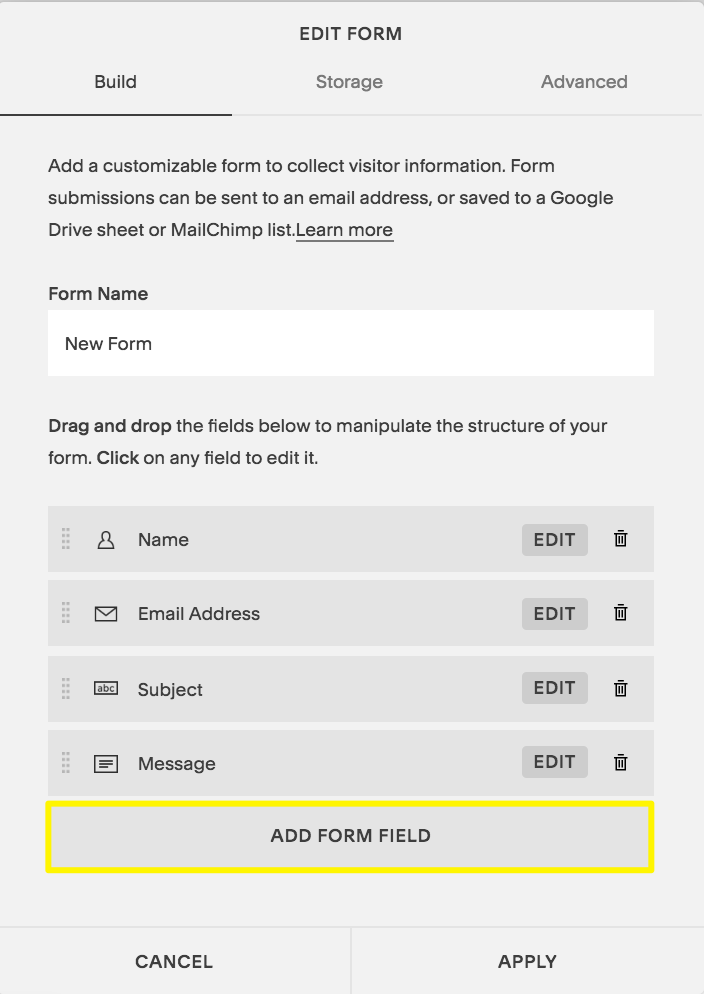Delete the Name field with trash icon
704x994 pixels.
(x=620, y=539)
